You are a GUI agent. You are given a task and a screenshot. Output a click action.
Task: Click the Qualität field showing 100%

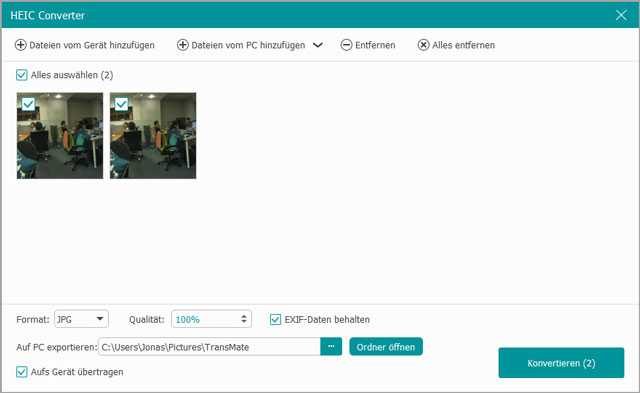coord(211,319)
